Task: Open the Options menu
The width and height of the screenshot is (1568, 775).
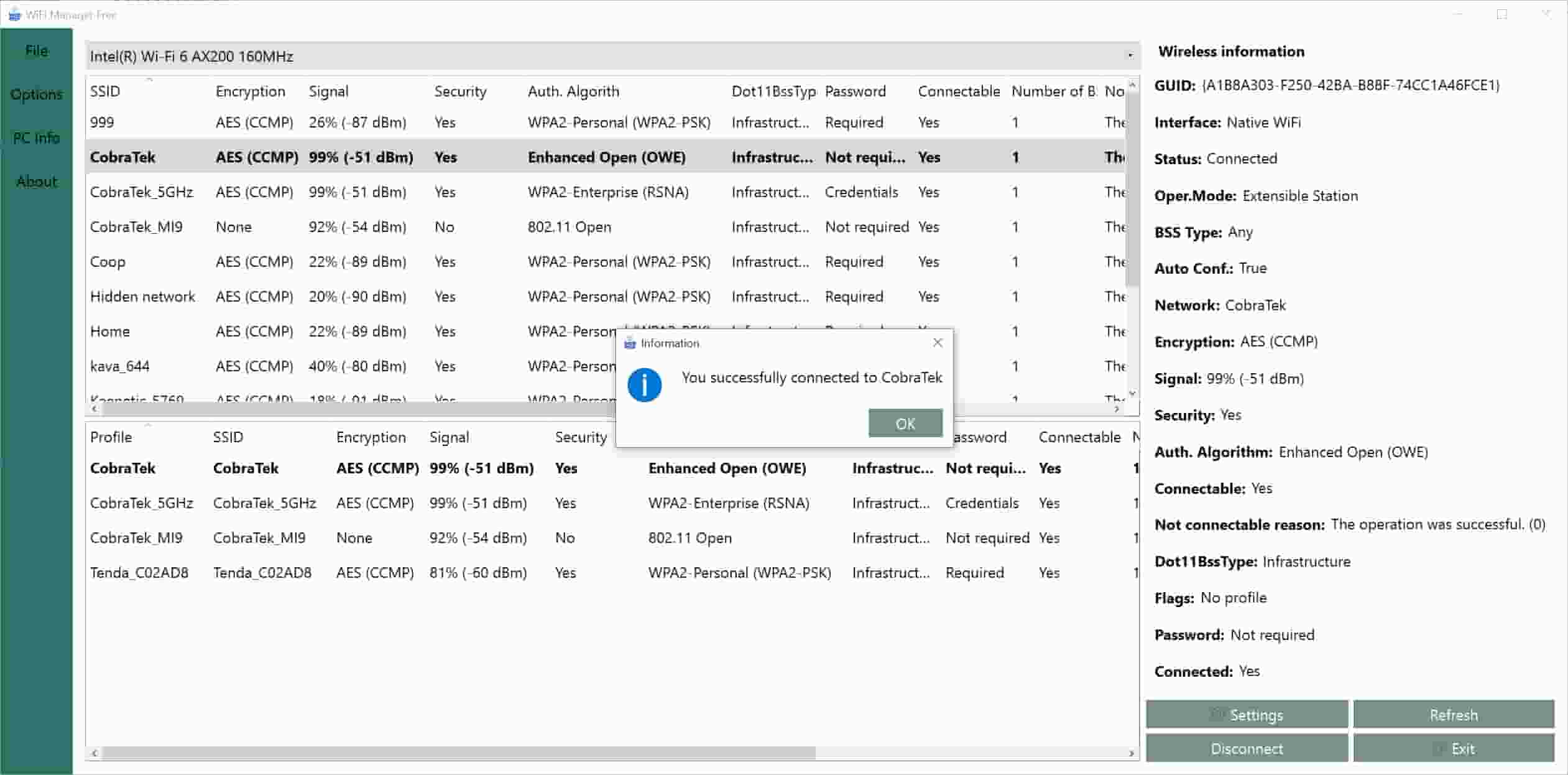Action: (x=36, y=93)
